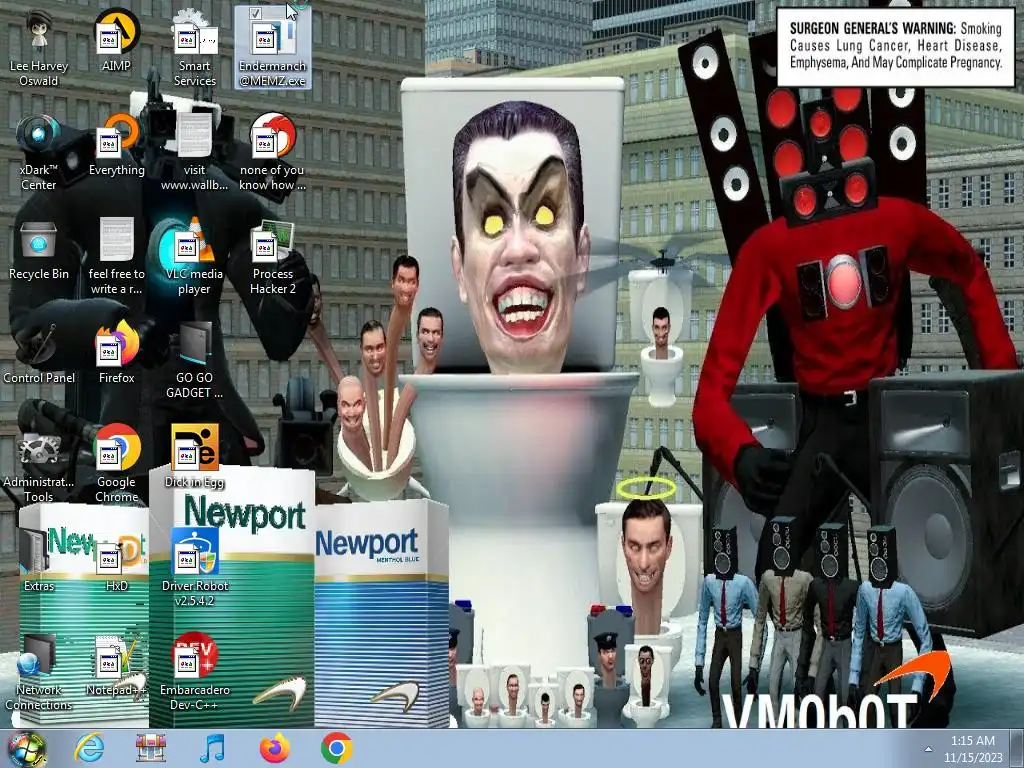
Task: Launch Chrome from the taskbar
Action: [337, 748]
